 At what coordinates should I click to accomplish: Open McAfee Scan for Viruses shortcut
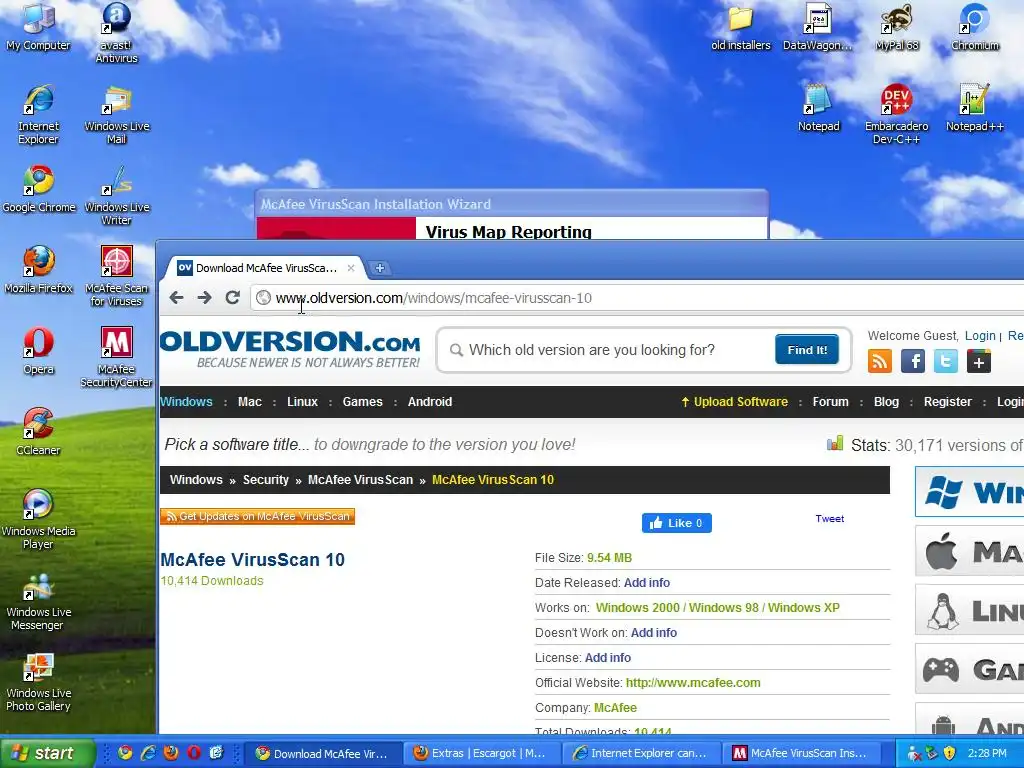[116, 276]
